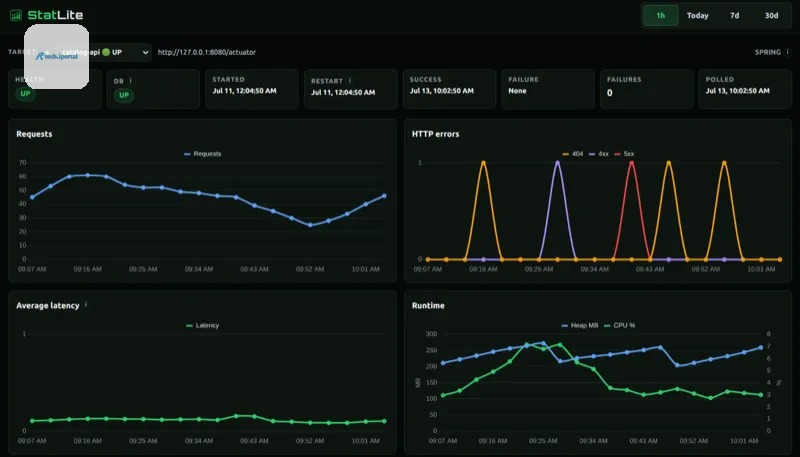
Task: Click the FAILURES count 0
Action: coord(610,93)
